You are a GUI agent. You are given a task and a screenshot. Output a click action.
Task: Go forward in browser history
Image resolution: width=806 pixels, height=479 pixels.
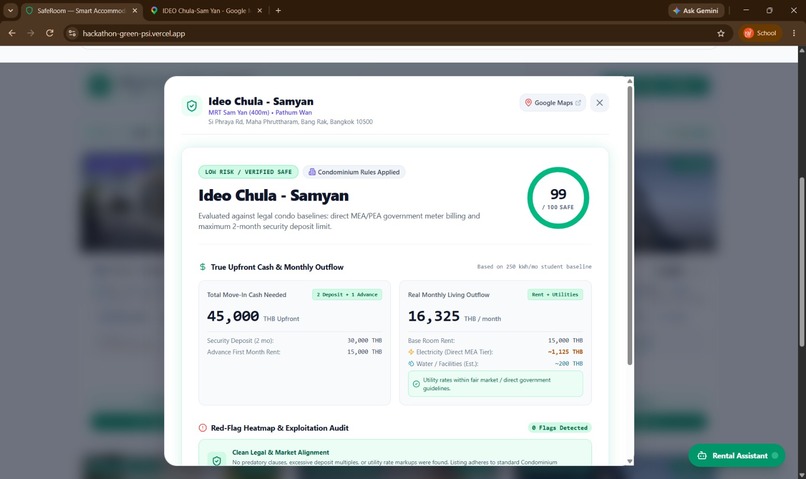[x=31, y=33]
